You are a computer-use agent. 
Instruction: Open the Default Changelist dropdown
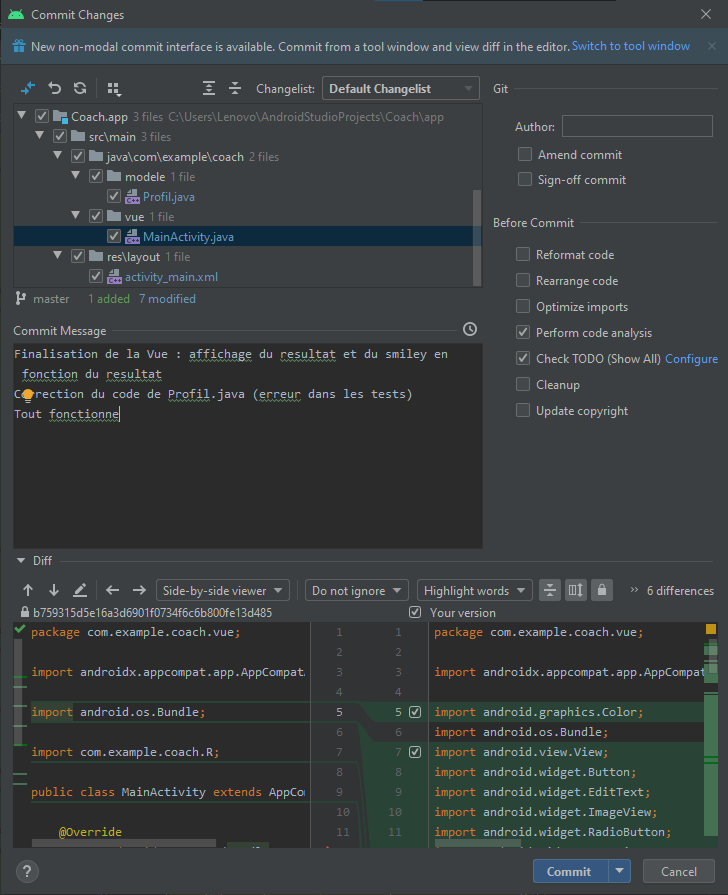pyautogui.click(x=401, y=89)
